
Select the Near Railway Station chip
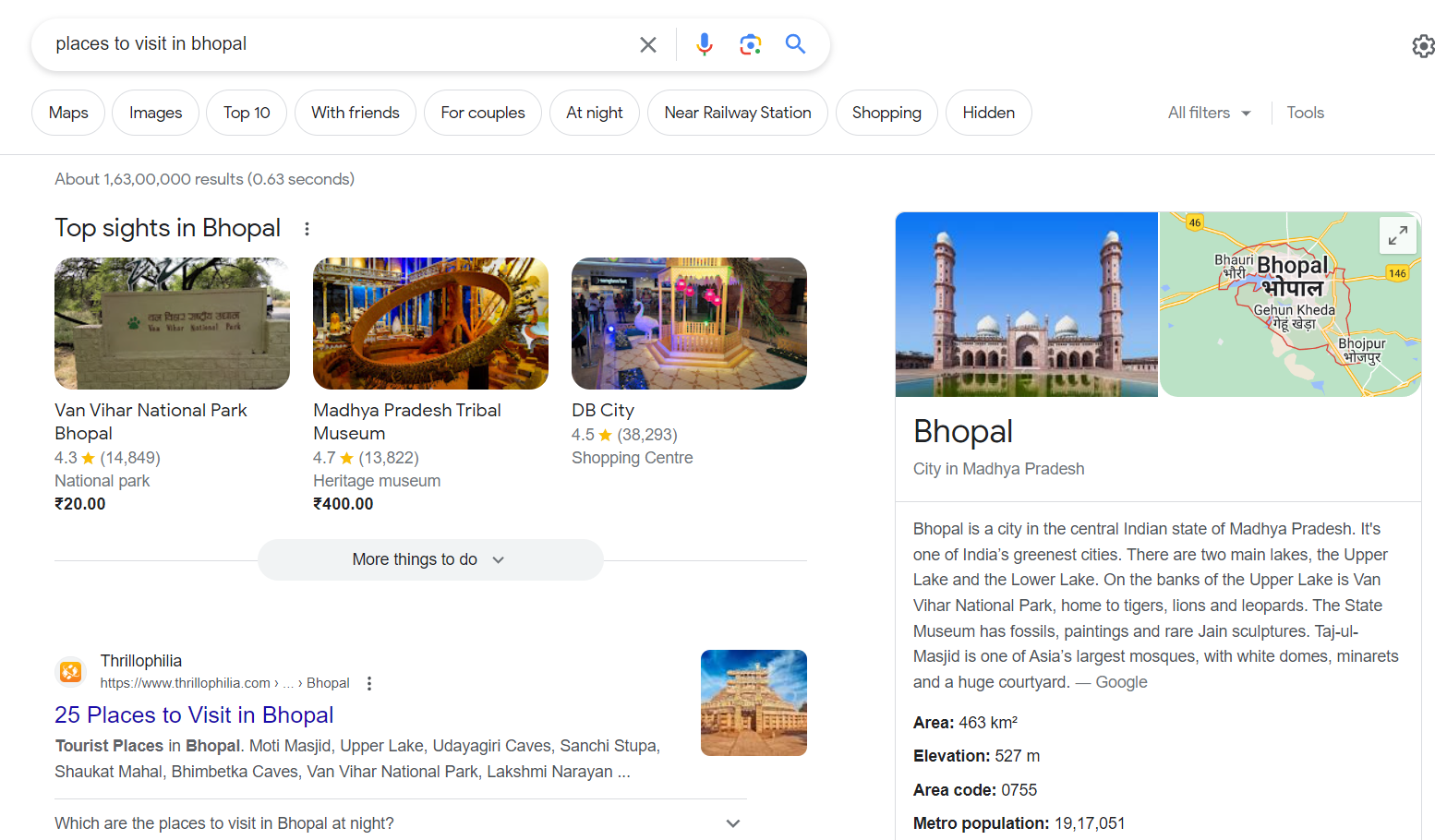tap(738, 113)
